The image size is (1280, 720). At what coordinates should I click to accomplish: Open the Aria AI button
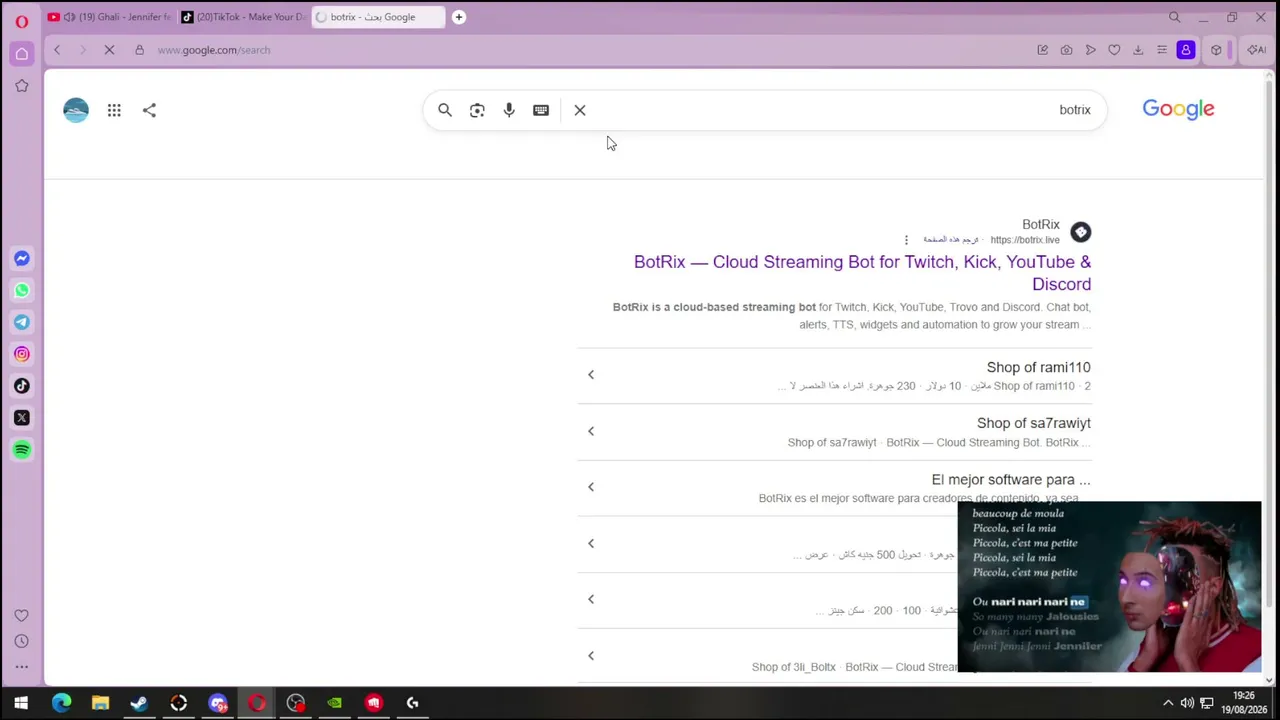coord(1256,50)
